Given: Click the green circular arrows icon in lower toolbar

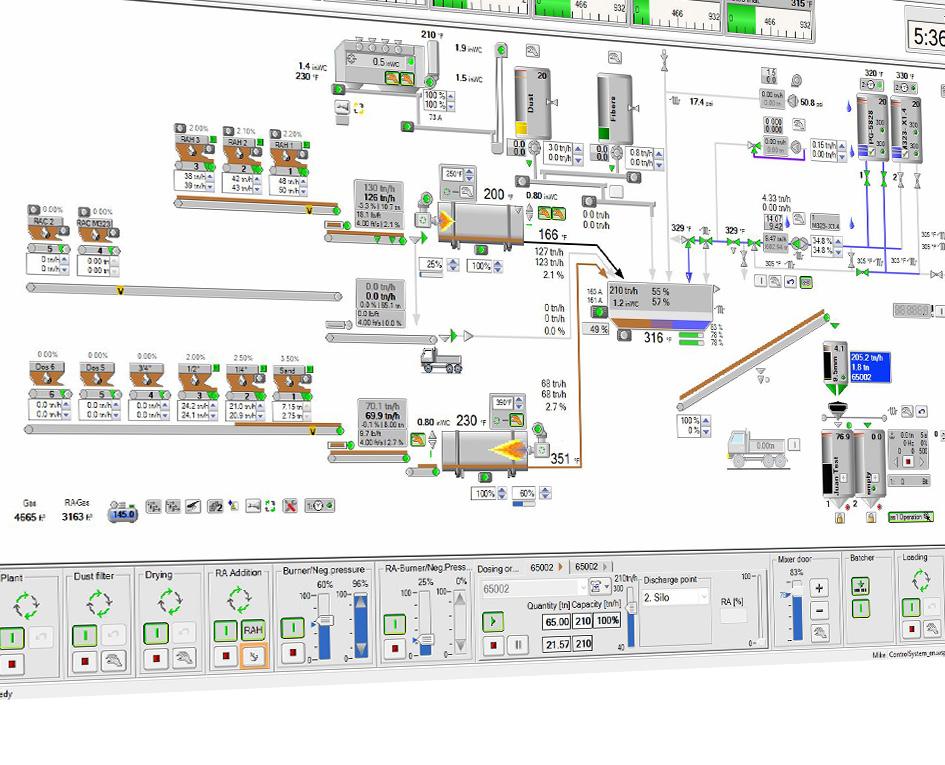Looking at the screenshot, I should (x=270, y=506).
